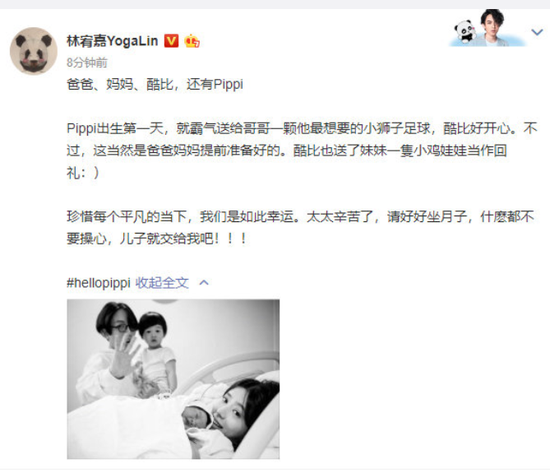
Task: Open the 林宥嘉YogaLin username link
Action: click(x=112, y=41)
